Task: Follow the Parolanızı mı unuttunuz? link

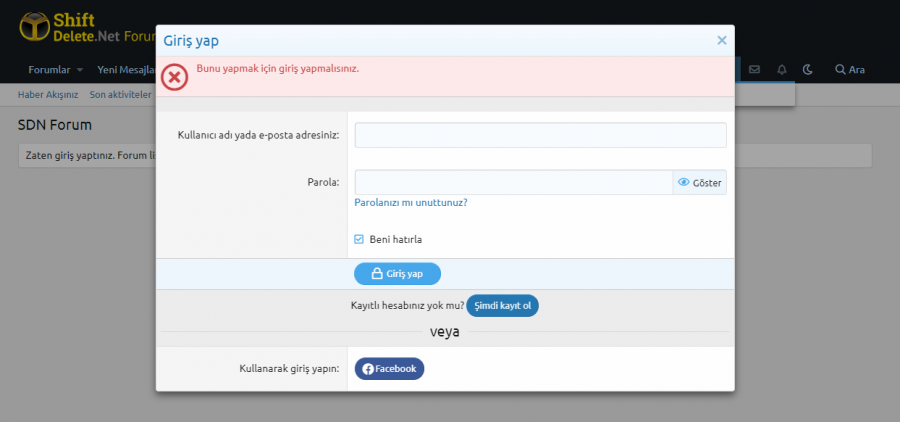Action: 411,203
